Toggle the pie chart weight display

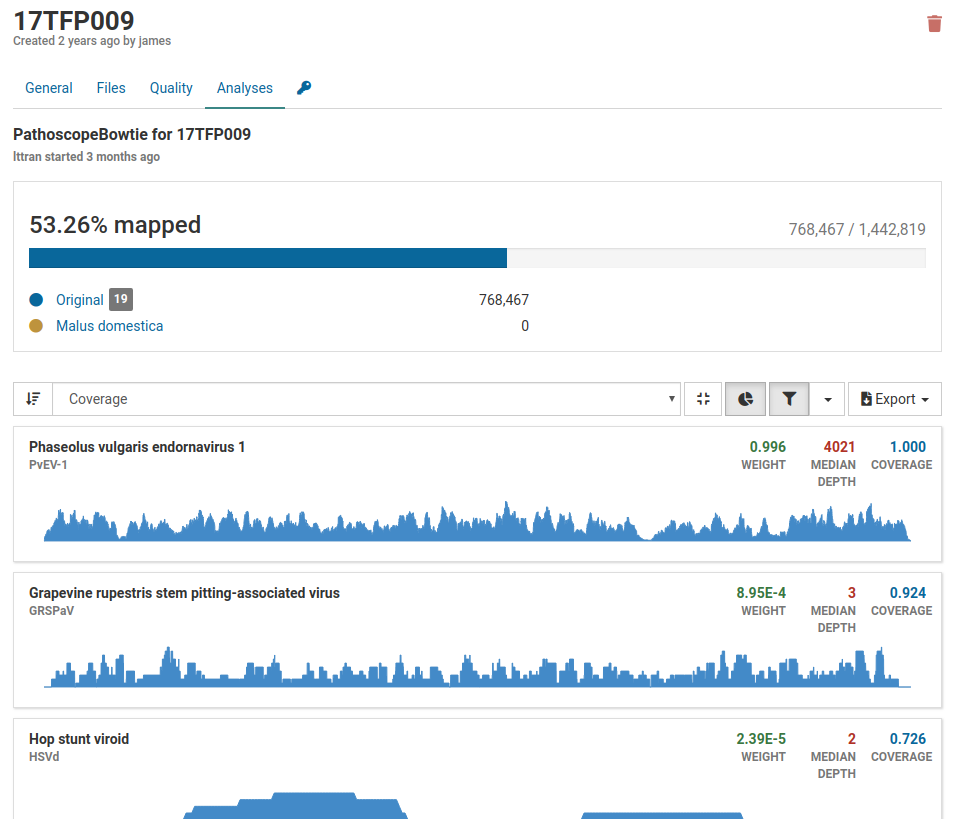click(x=746, y=399)
